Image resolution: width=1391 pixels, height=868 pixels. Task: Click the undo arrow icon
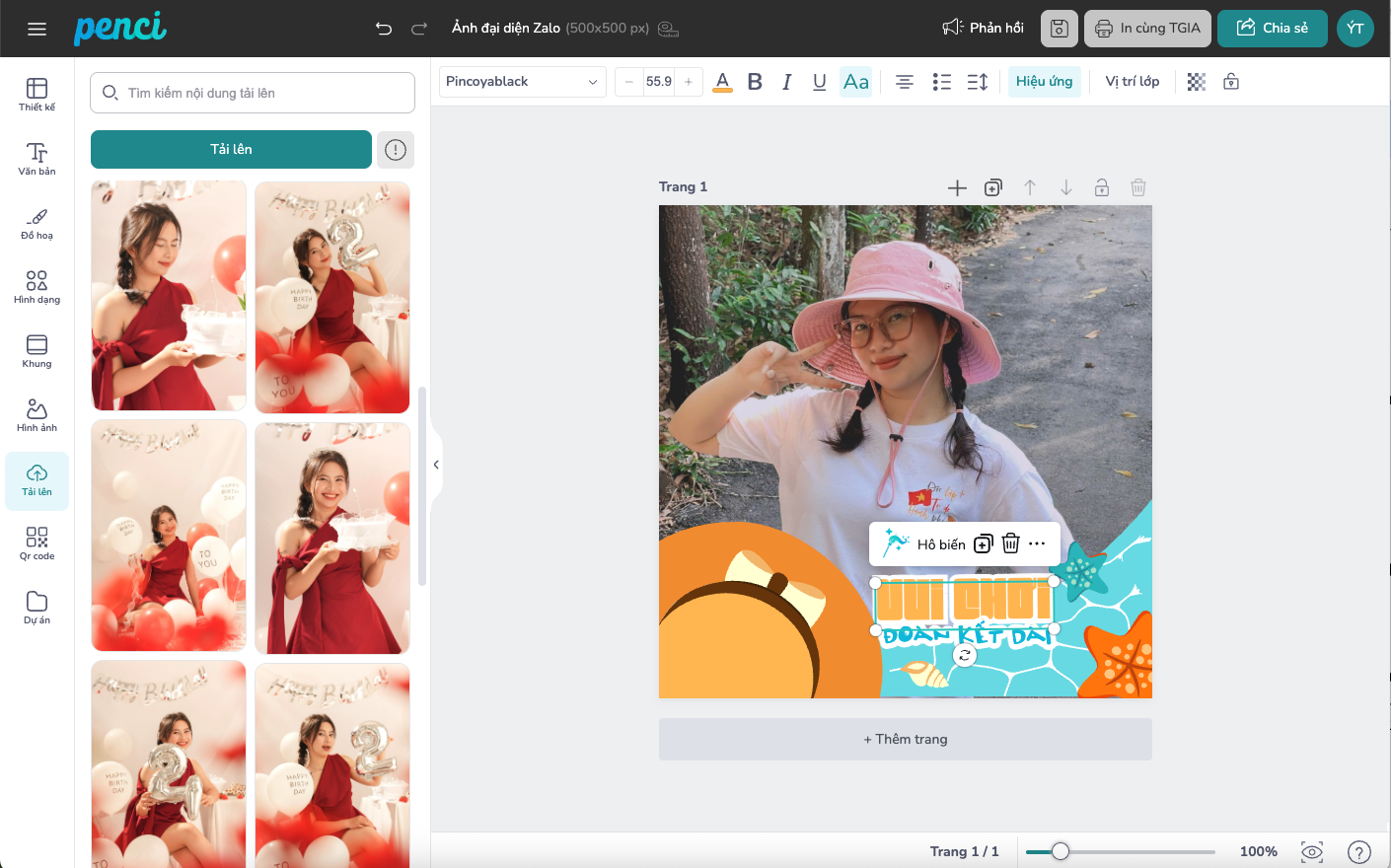384,29
